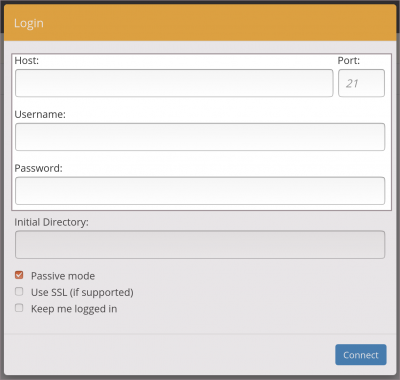Activate the Initial Directory field
Image resolution: width=400 pixels, height=380 pixels.
pos(200,245)
